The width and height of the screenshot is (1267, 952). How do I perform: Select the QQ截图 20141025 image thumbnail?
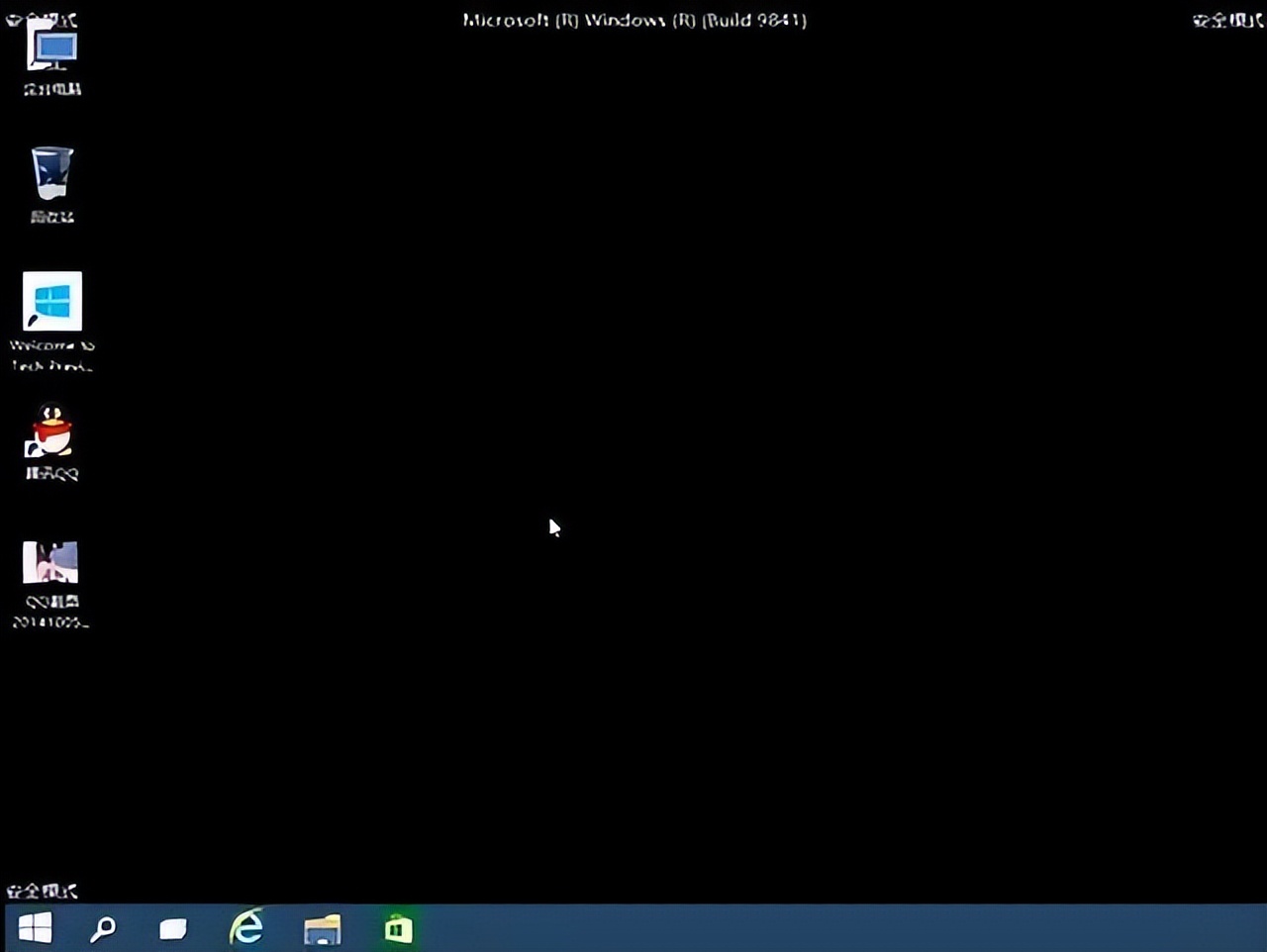coord(50,561)
